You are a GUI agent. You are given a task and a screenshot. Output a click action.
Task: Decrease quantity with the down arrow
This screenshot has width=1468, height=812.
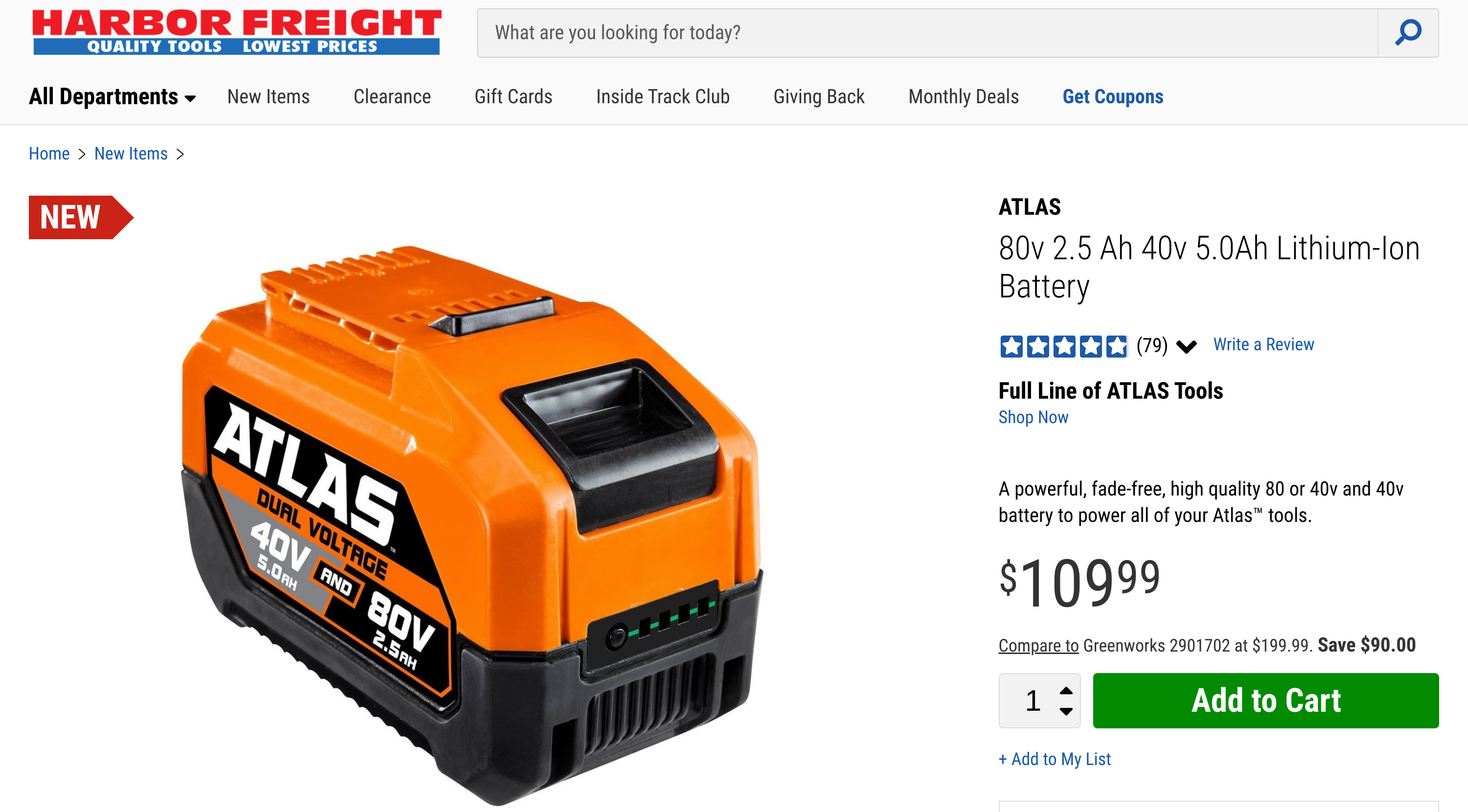[x=1066, y=711]
